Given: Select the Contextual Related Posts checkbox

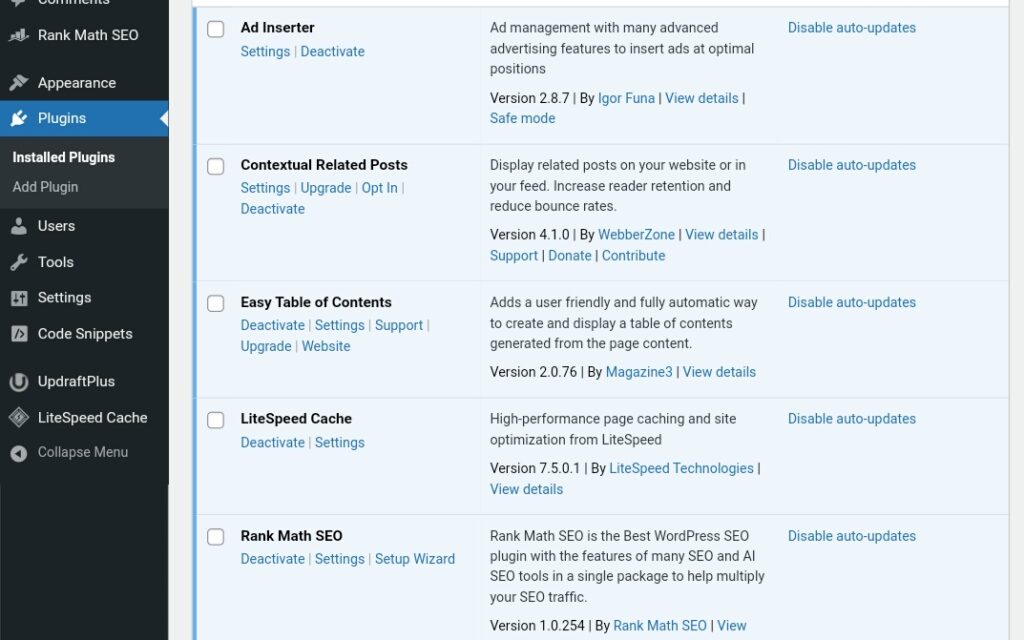Looking at the screenshot, I should point(216,166).
